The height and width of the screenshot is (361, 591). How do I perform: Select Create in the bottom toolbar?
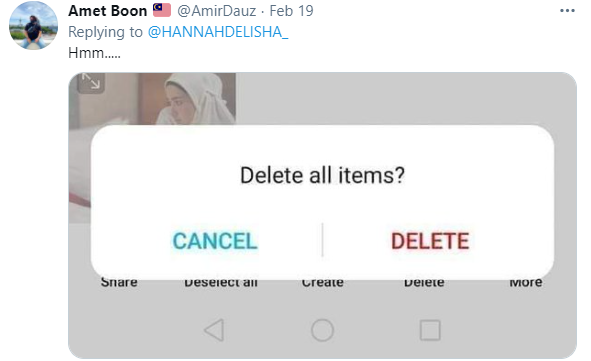323,282
